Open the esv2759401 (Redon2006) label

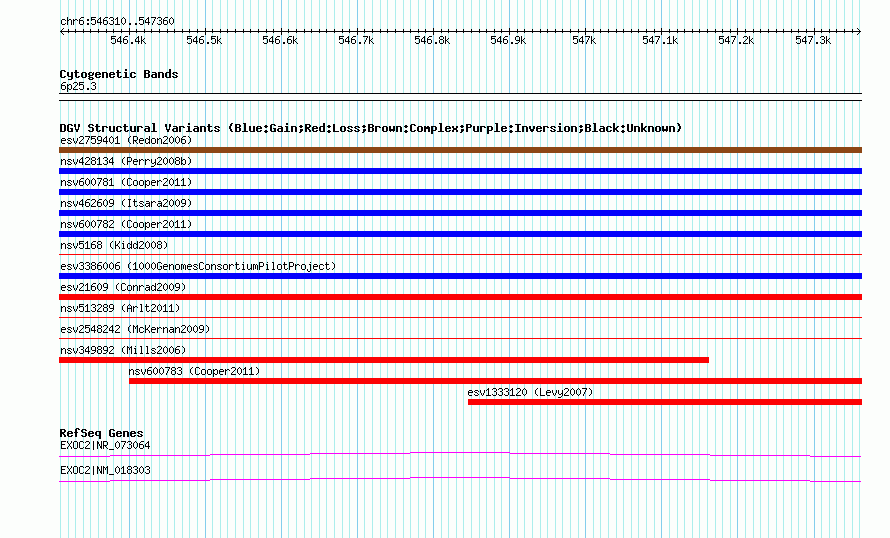coord(126,140)
